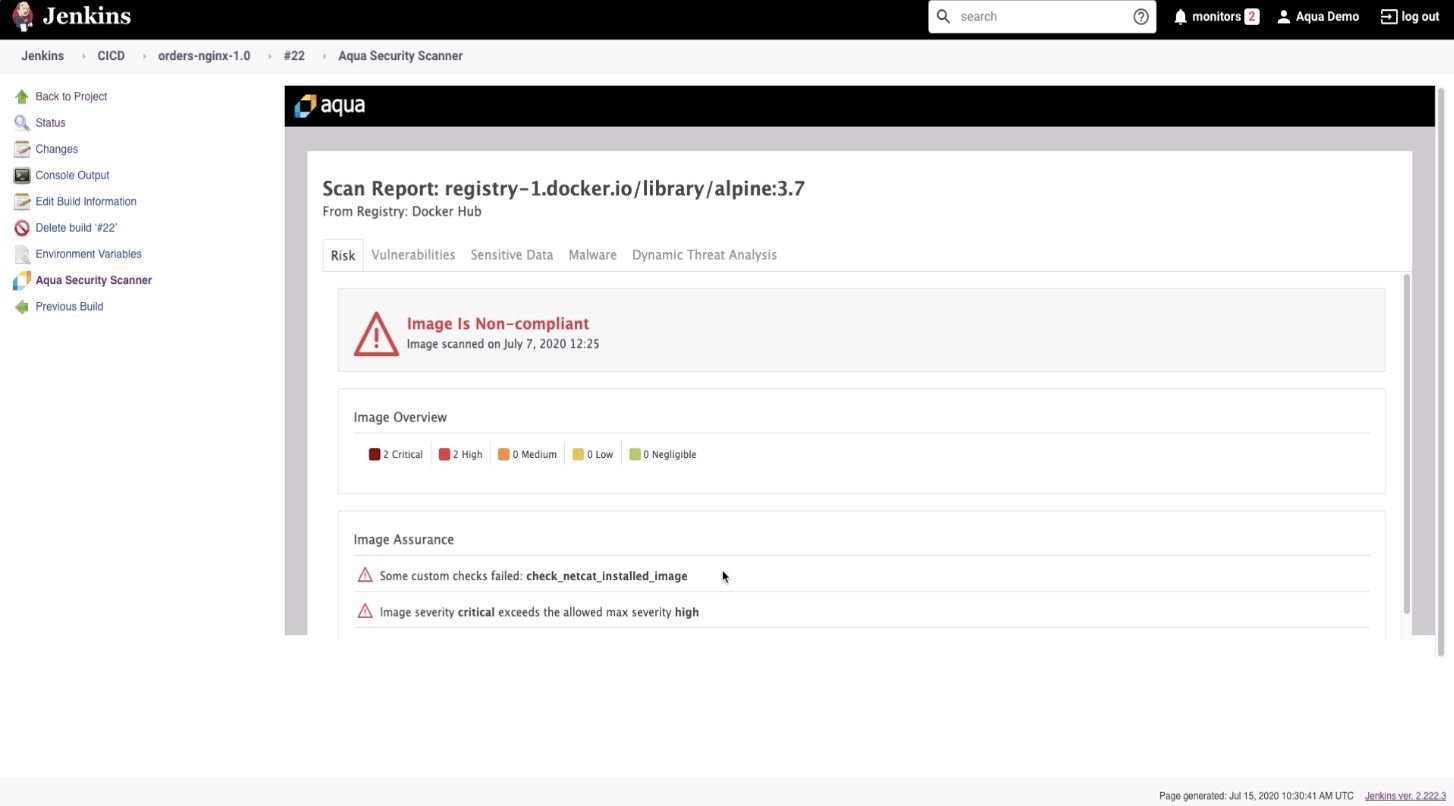Screen dimensions: 1454x806
Task: Click the red High severity swatch
Action: click(444, 454)
